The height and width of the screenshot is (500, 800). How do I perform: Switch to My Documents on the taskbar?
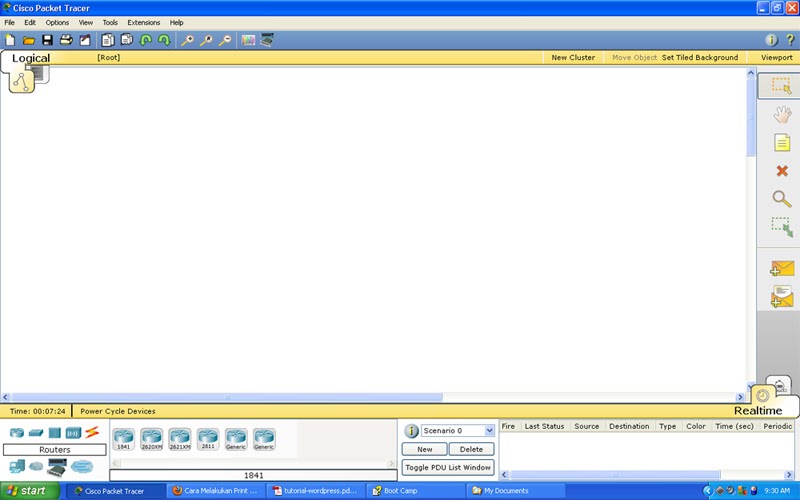click(517, 491)
